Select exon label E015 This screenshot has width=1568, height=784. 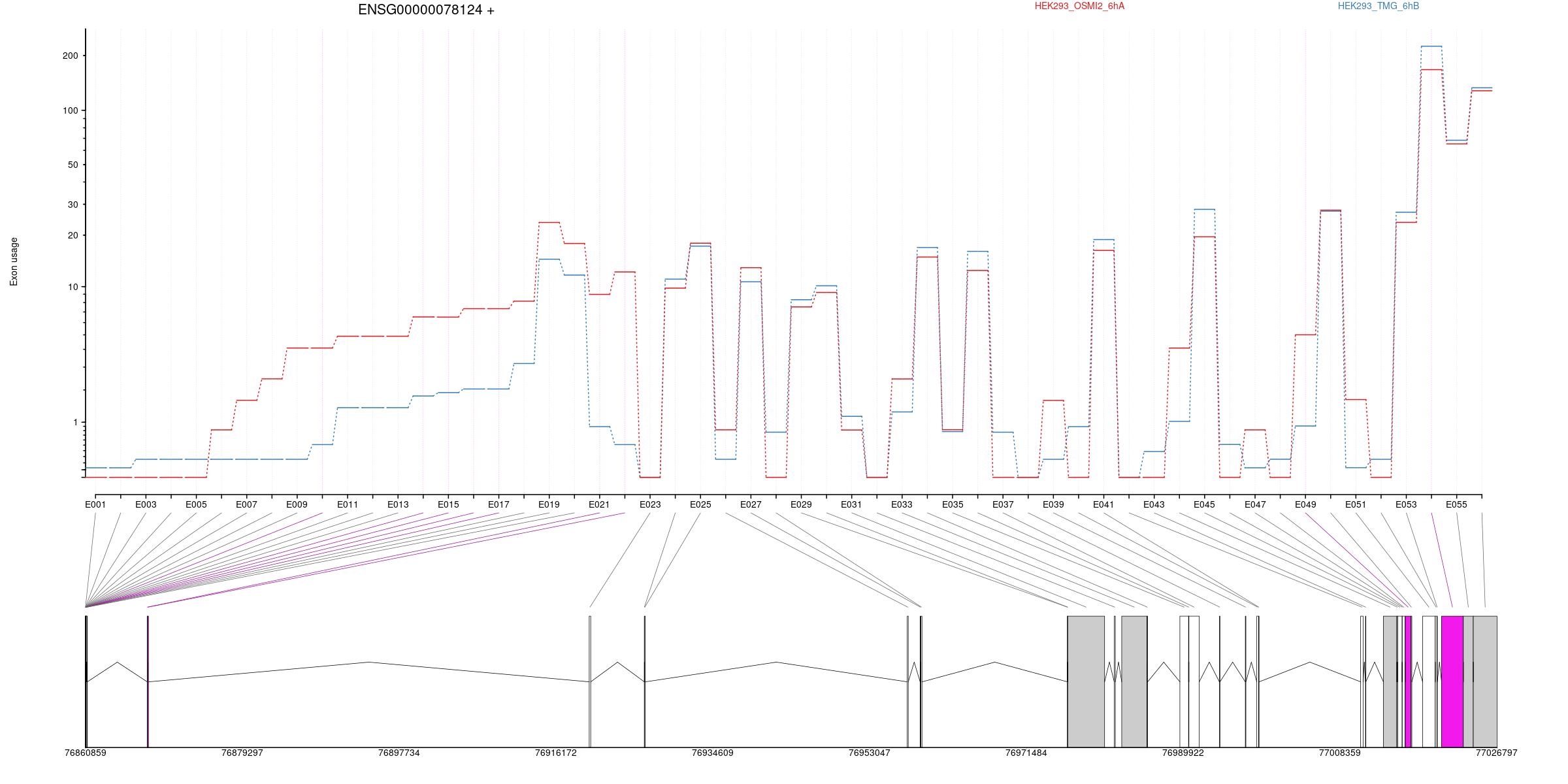coord(448,504)
